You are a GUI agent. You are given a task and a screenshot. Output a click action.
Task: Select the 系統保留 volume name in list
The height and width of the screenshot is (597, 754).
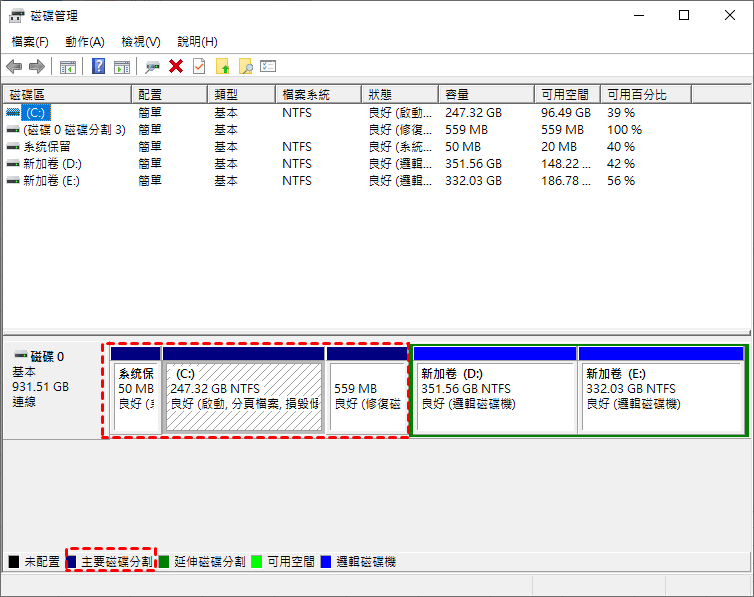[x=47, y=147]
